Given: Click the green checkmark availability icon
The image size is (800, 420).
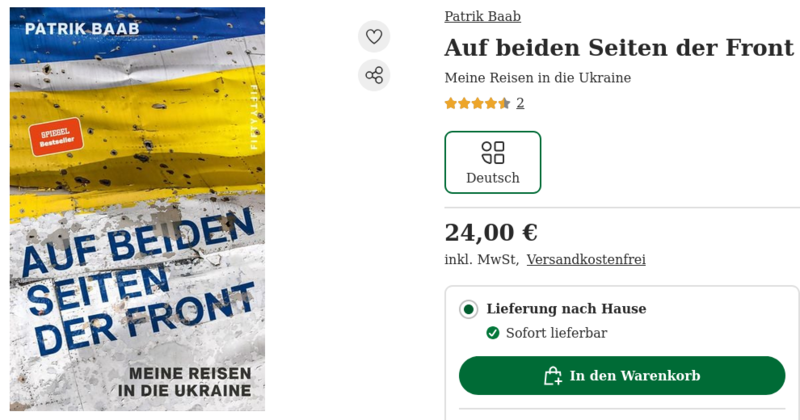Looking at the screenshot, I should click(x=493, y=333).
